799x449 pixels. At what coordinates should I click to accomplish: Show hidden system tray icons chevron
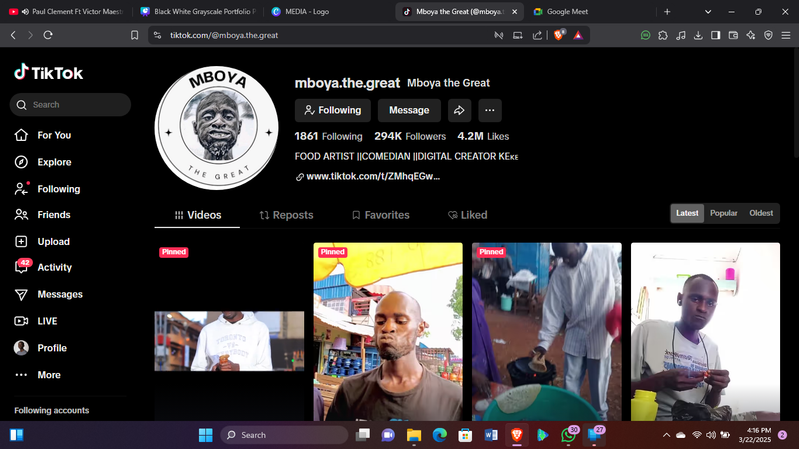[666, 435]
